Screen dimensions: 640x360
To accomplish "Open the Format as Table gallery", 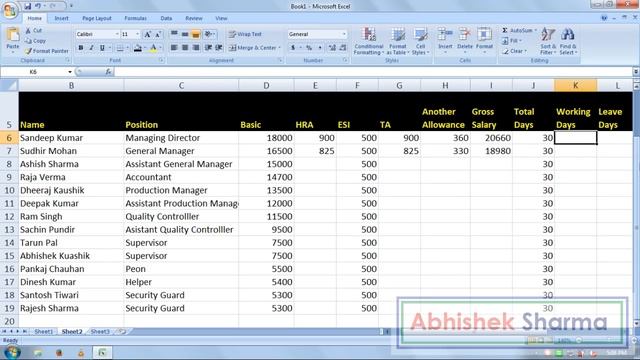I will 397,41.
